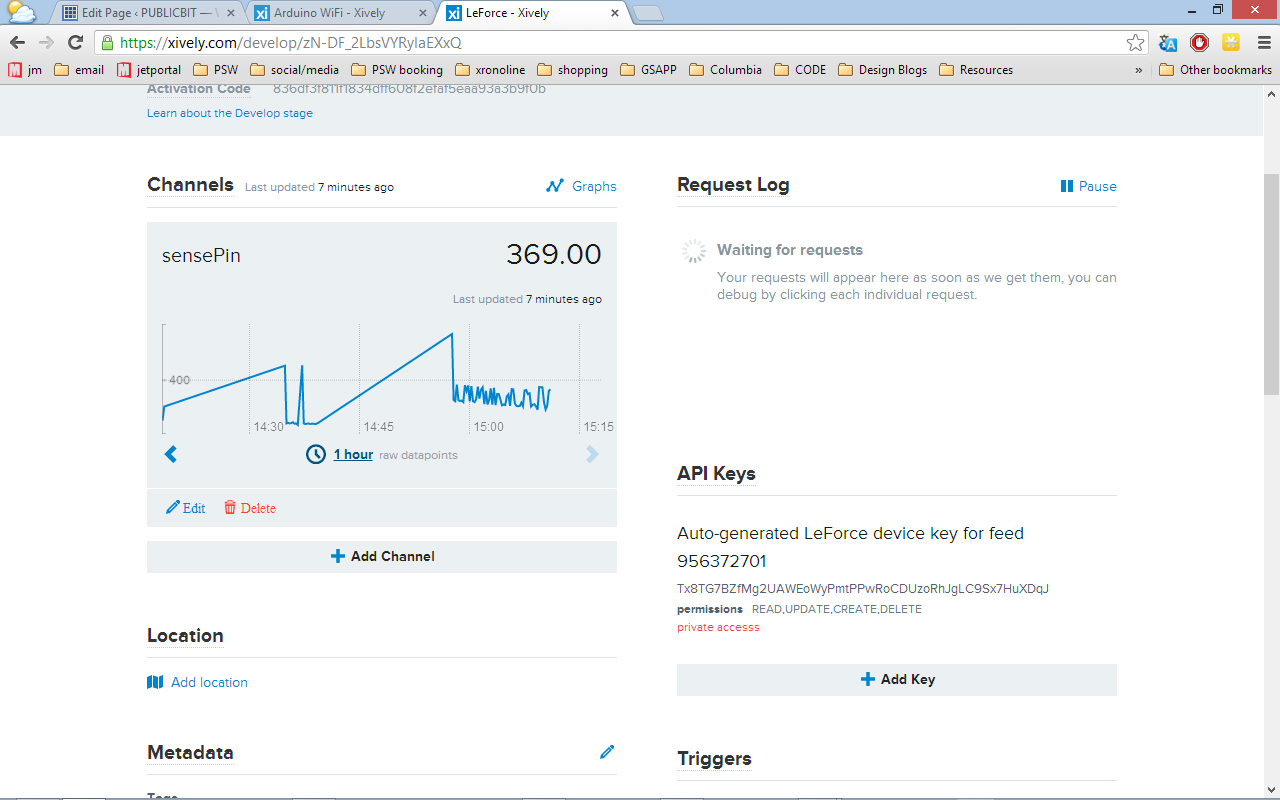Open the Columbia bookmarks folder
The height and width of the screenshot is (800, 1280).
tap(726, 70)
